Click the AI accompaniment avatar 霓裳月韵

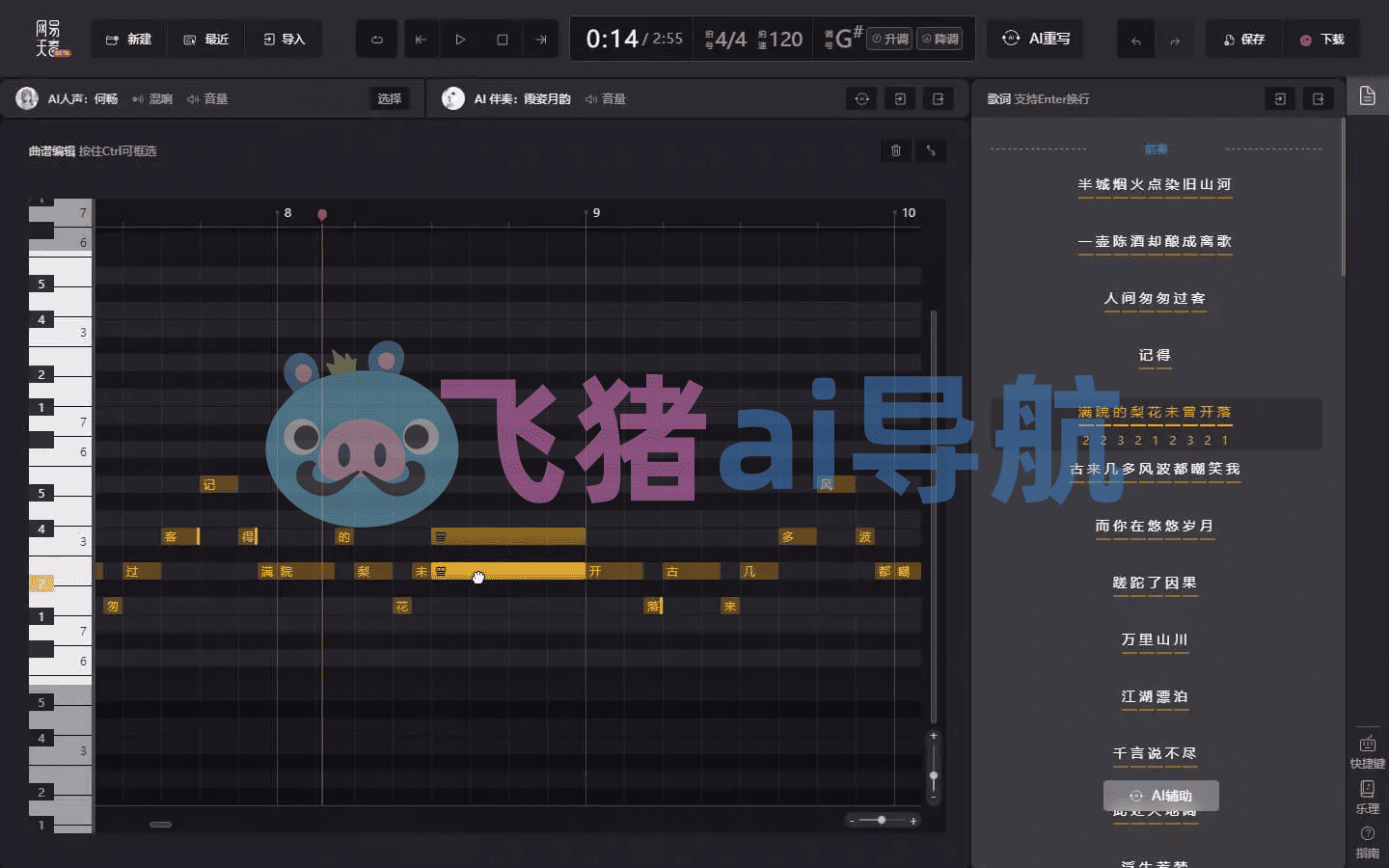click(x=452, y=98)
